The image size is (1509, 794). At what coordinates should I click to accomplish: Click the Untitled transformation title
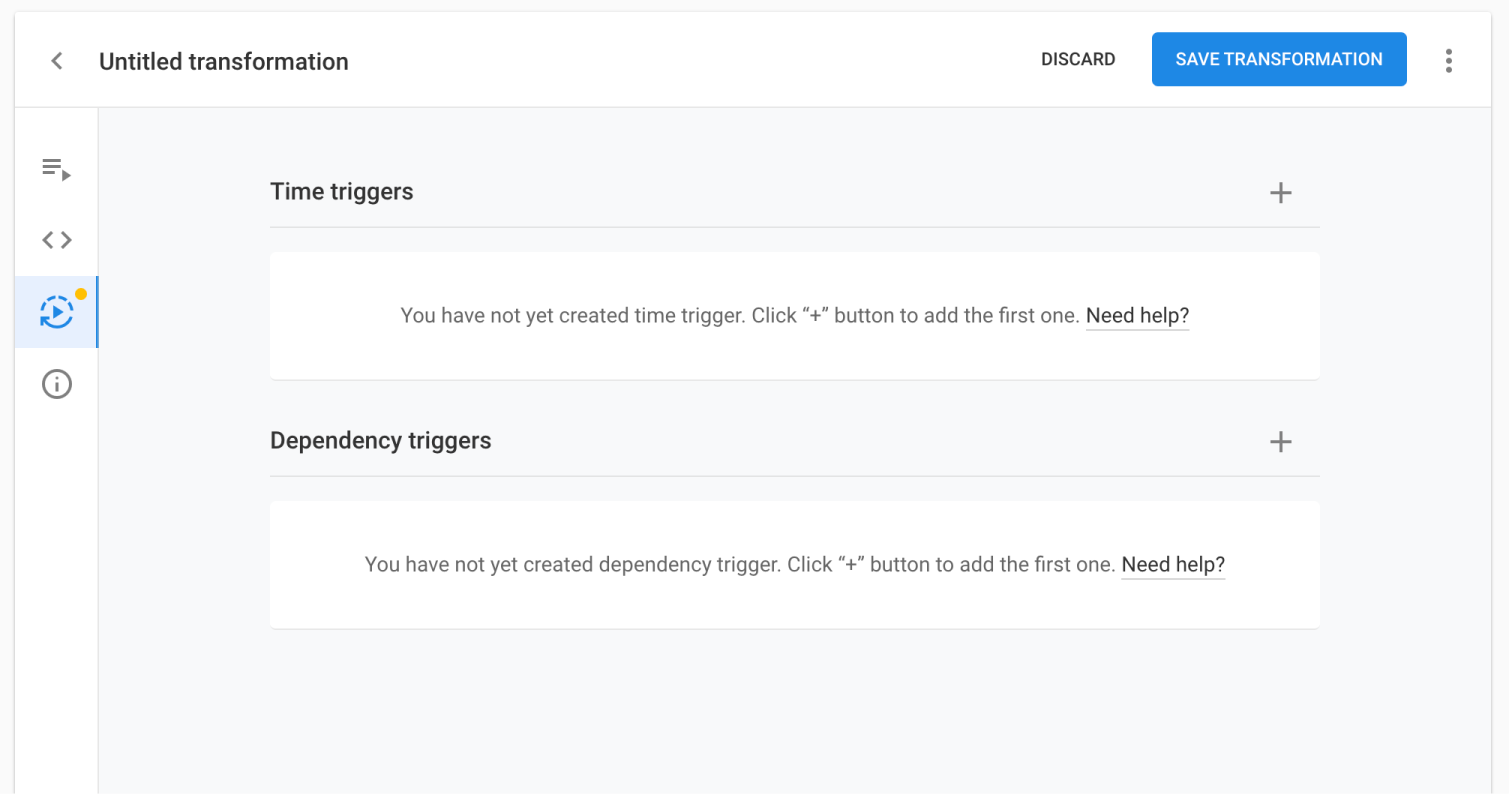(224, 62)
